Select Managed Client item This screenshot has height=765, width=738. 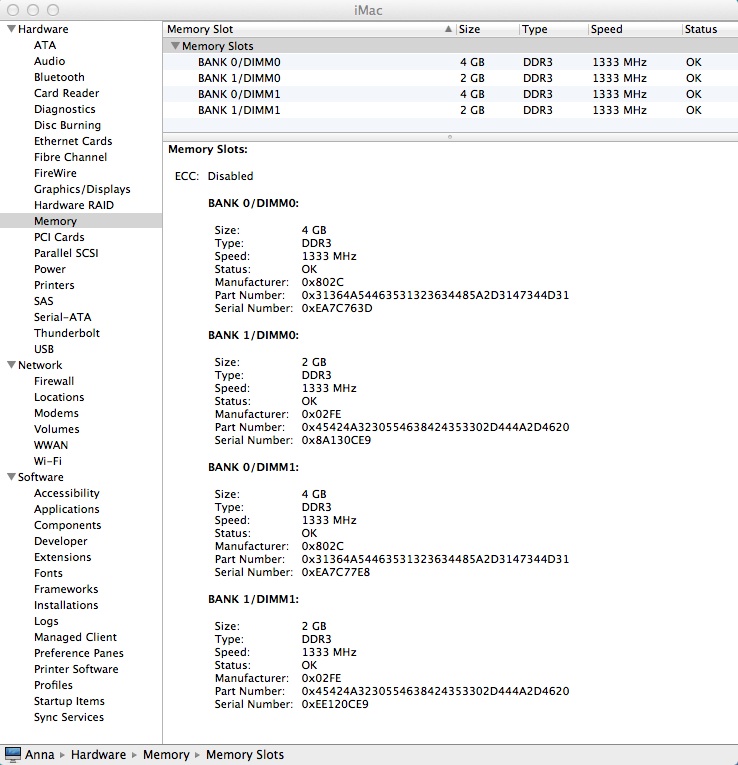[x=75, y=637]
